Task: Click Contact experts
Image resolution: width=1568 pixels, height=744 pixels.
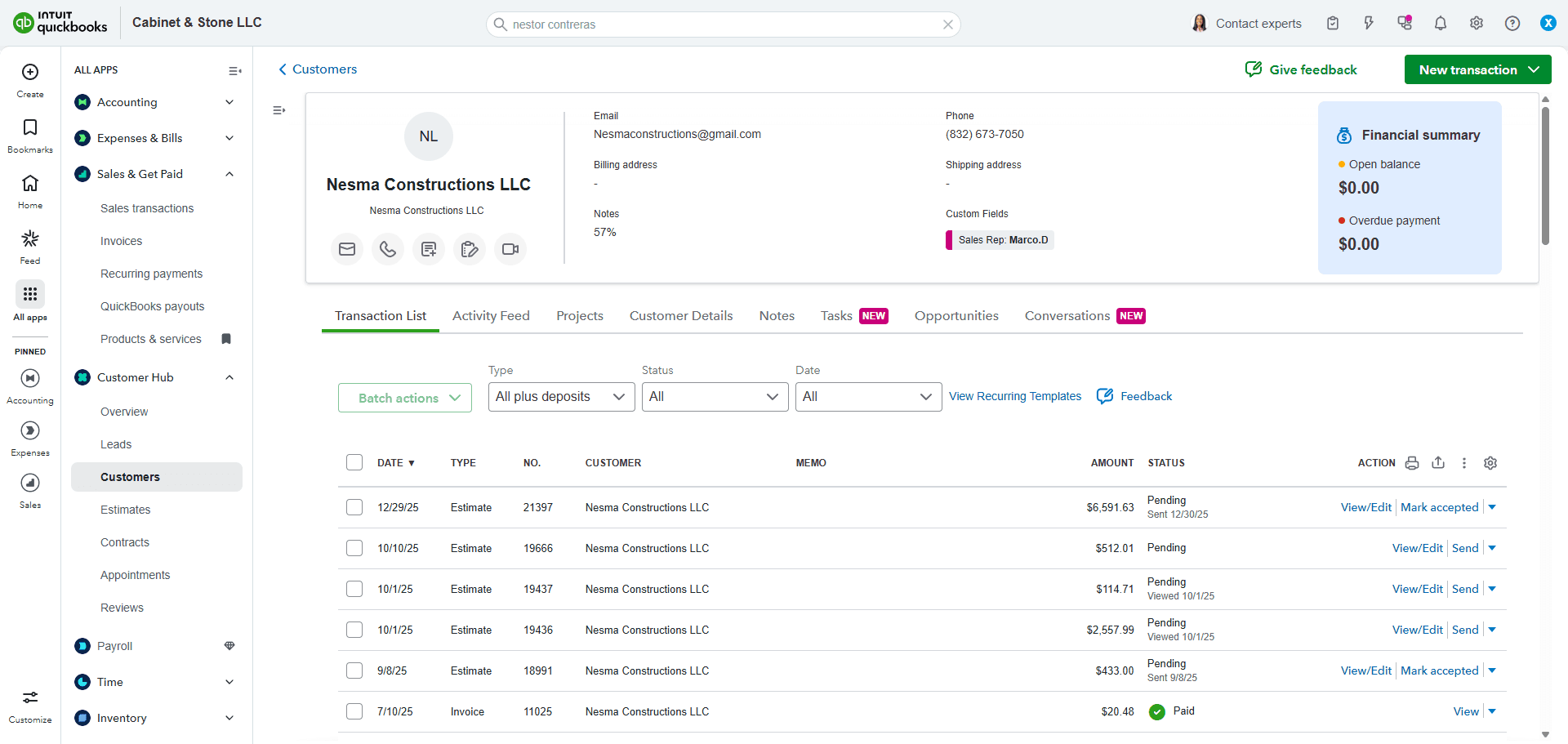Action: pos(1247,24)
